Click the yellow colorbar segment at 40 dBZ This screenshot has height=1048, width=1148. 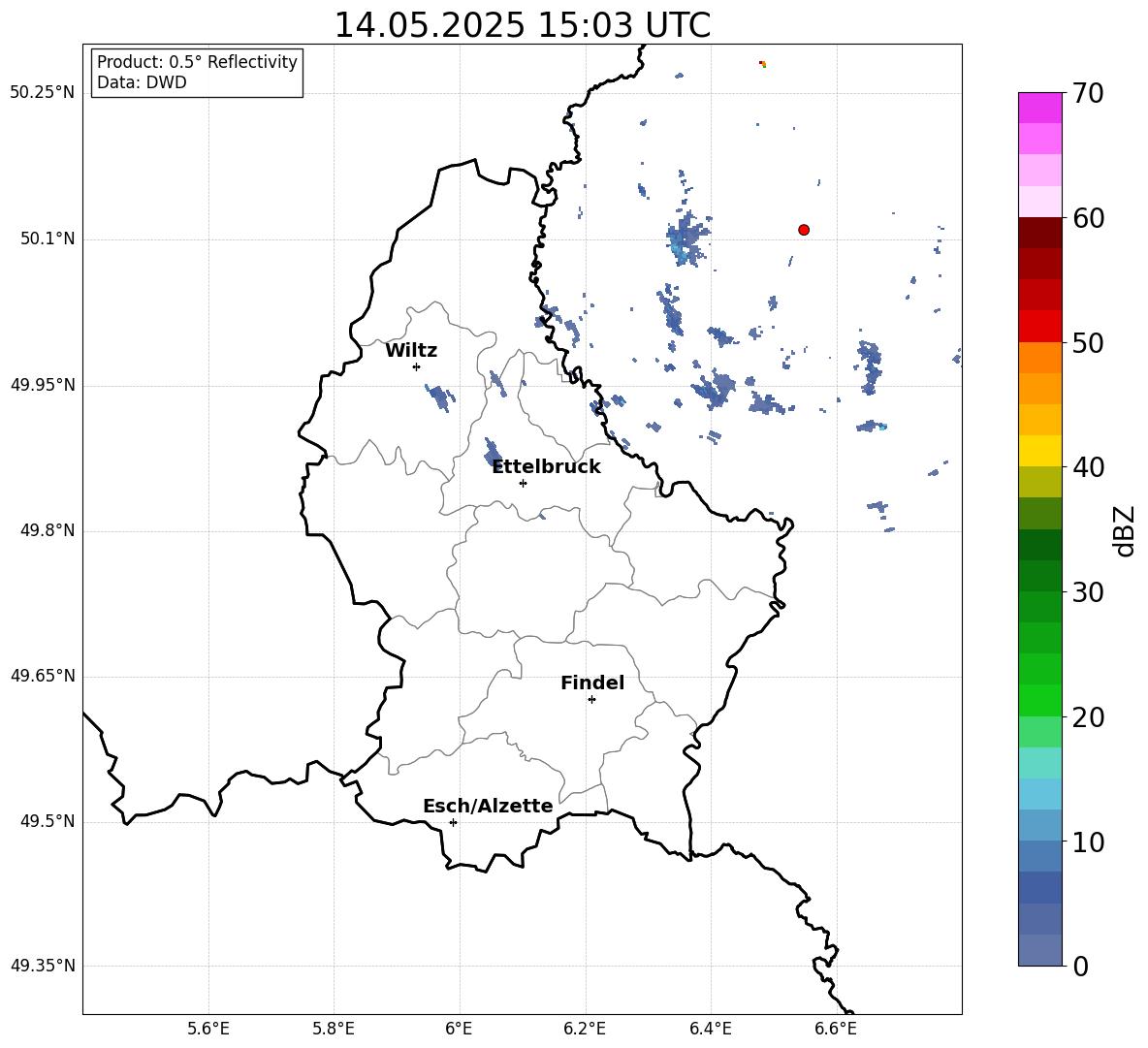click(x=1039, y=450)
